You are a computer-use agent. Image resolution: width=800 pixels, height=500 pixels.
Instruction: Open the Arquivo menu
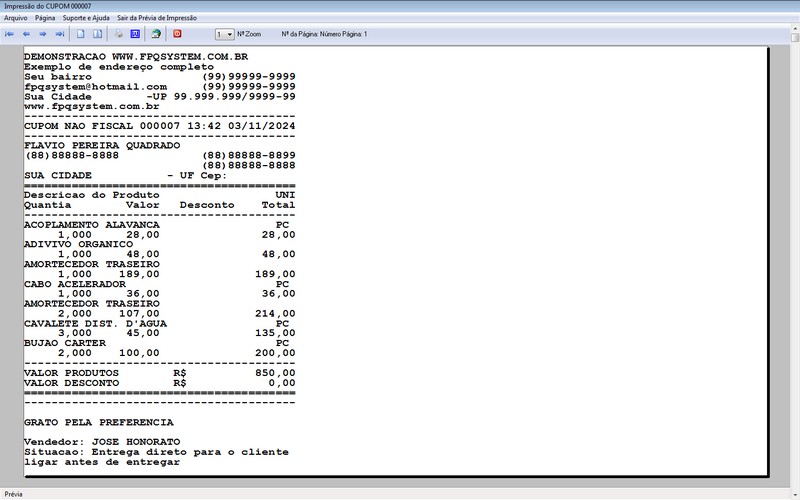(16, 18)
